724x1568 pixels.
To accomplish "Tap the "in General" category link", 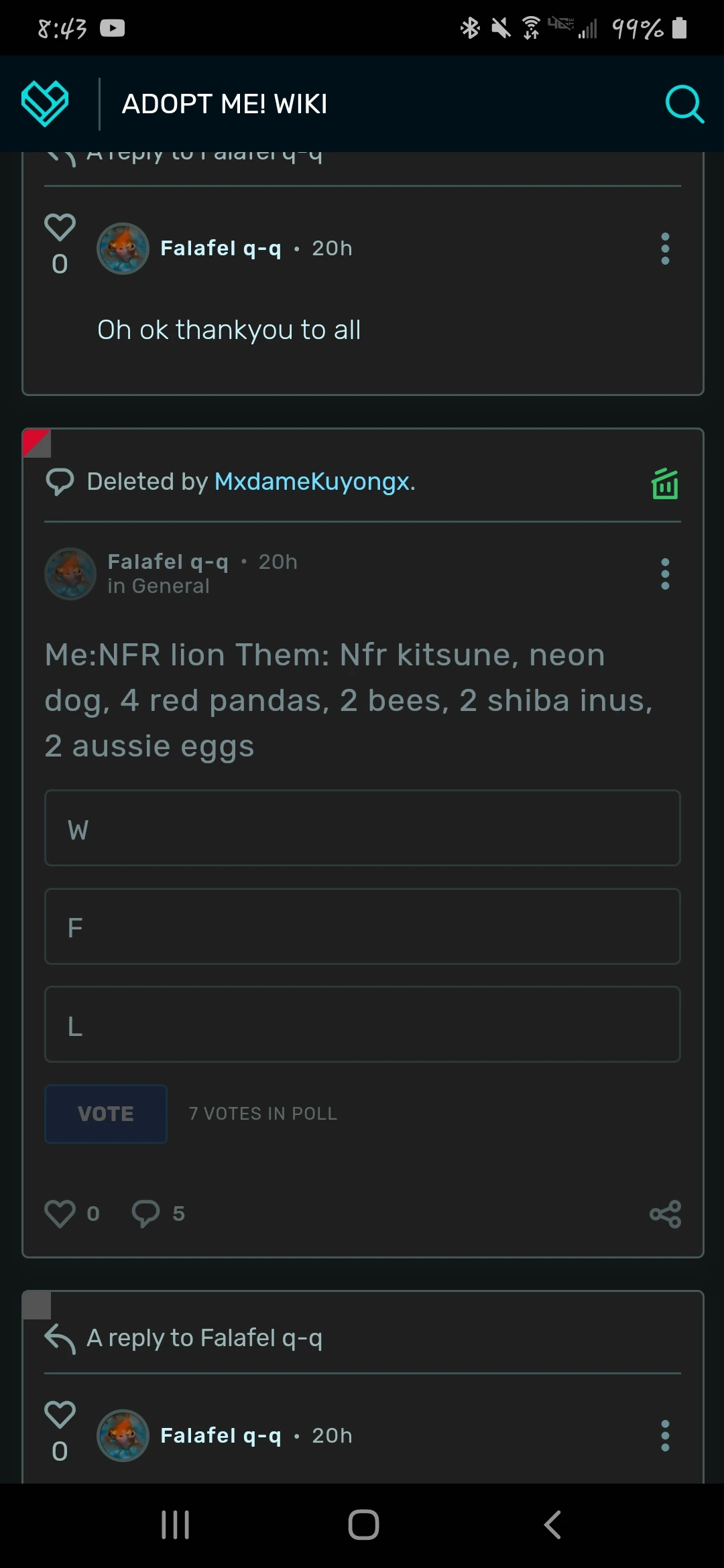I will pyautogui.click(x=159, y=586).
